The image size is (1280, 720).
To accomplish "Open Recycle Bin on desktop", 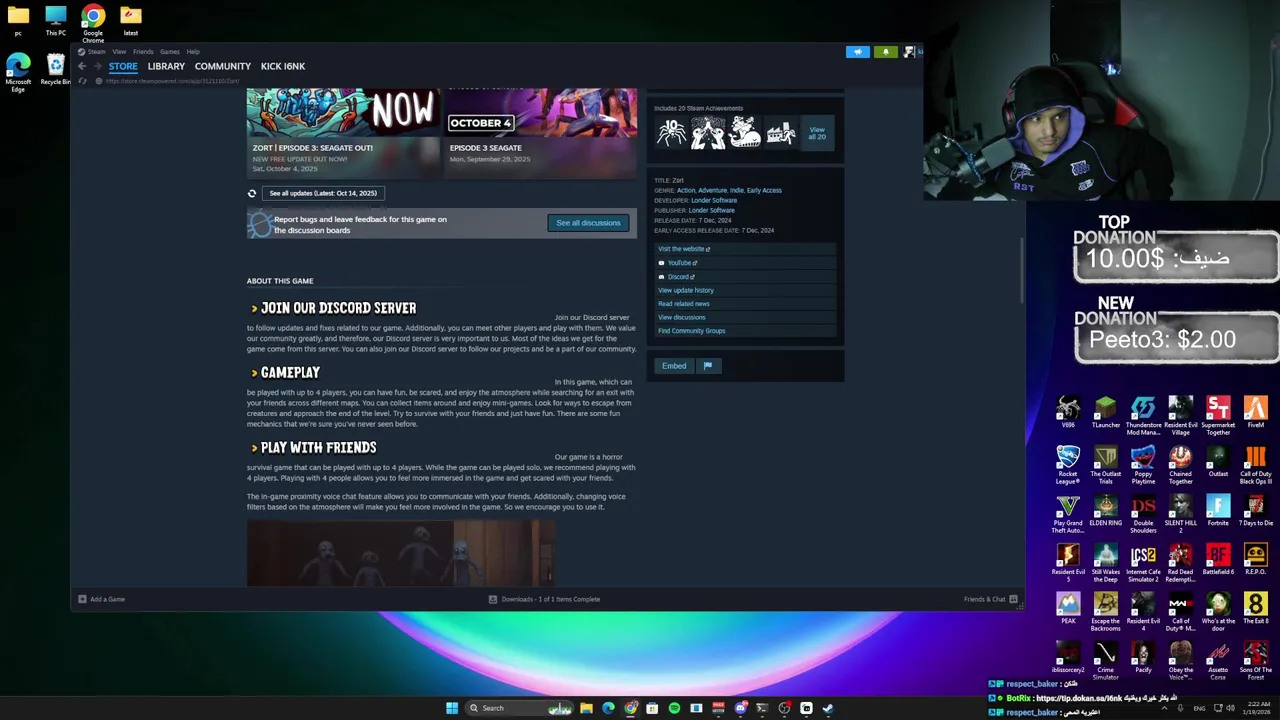I will 55,69.
